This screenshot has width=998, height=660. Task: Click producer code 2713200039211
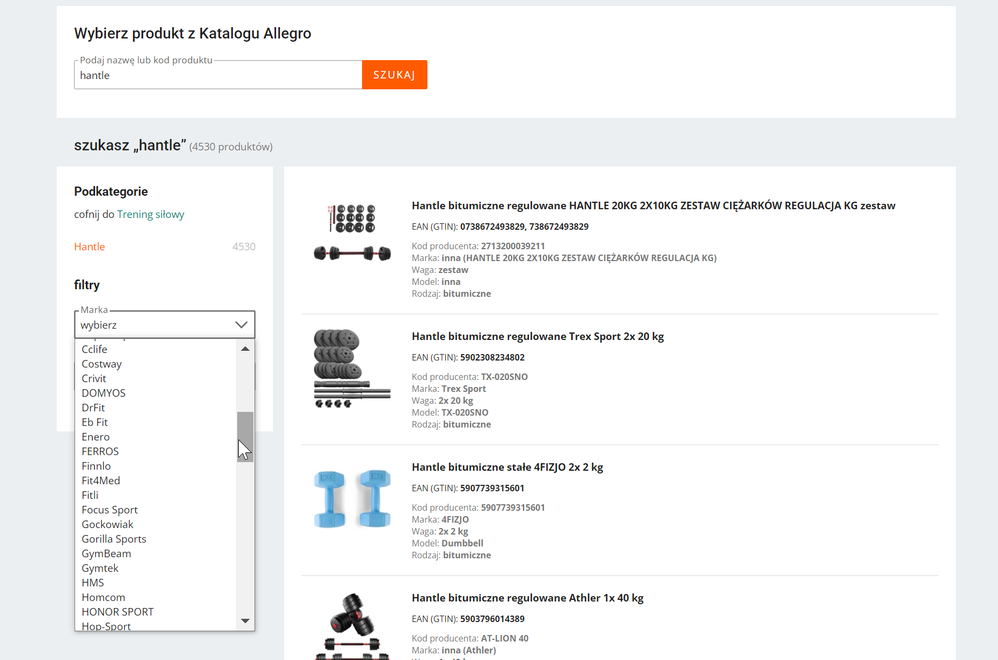(513, 246)
